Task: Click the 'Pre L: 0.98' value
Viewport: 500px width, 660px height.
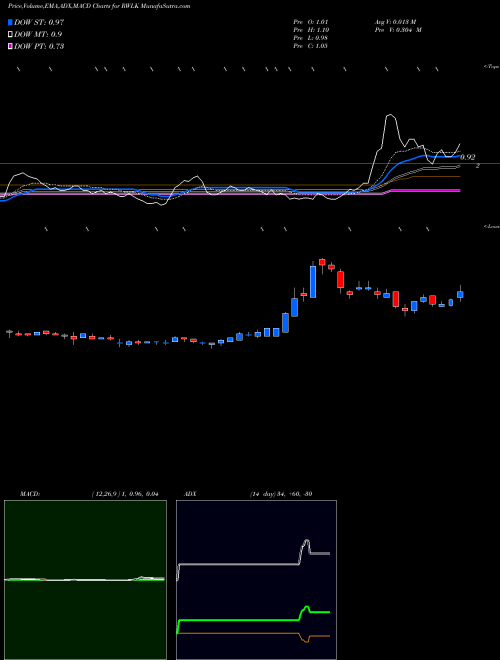Action: click(x=311, y=38)
